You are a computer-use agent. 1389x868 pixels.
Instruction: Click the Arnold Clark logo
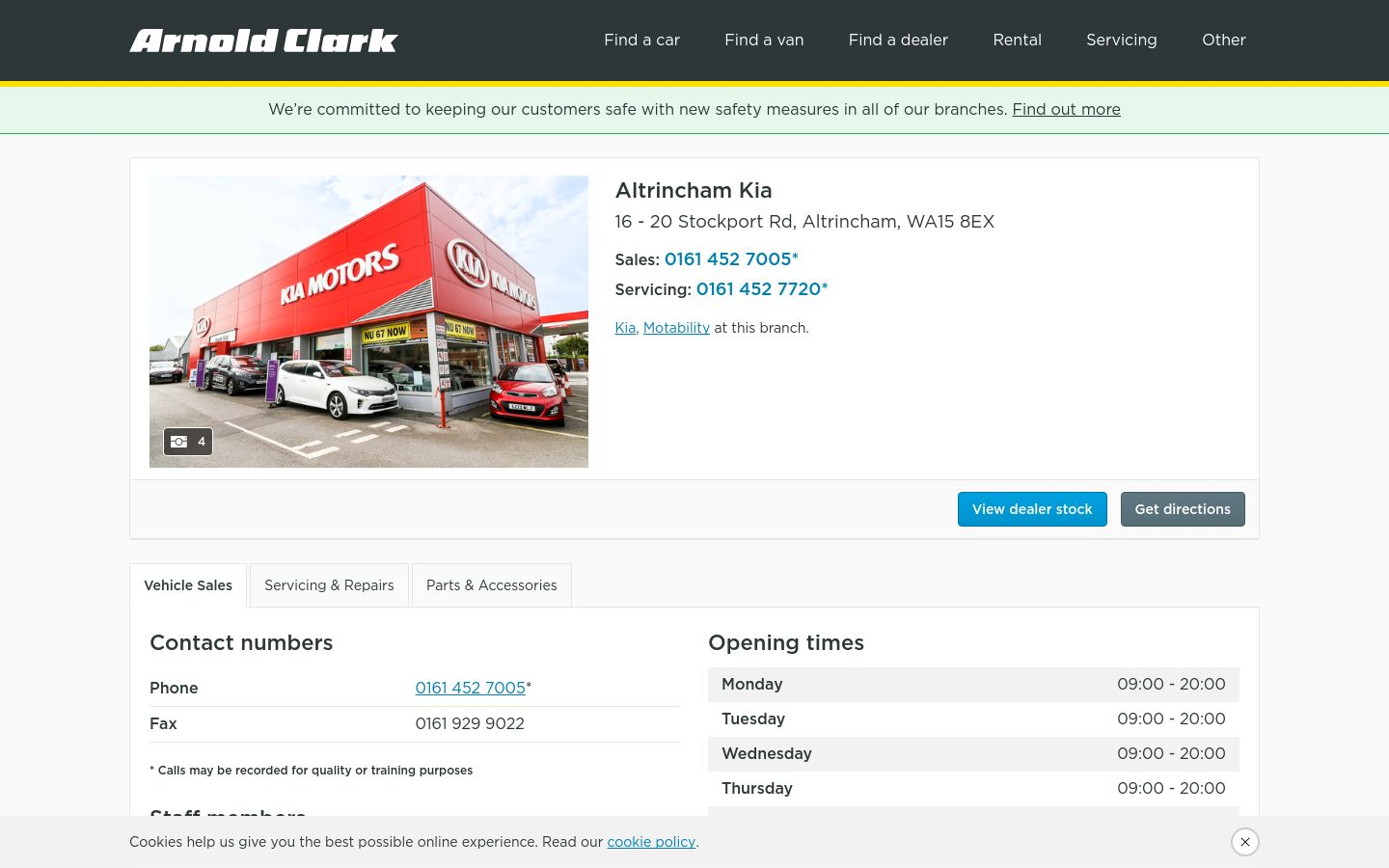[x=263, y=41]
